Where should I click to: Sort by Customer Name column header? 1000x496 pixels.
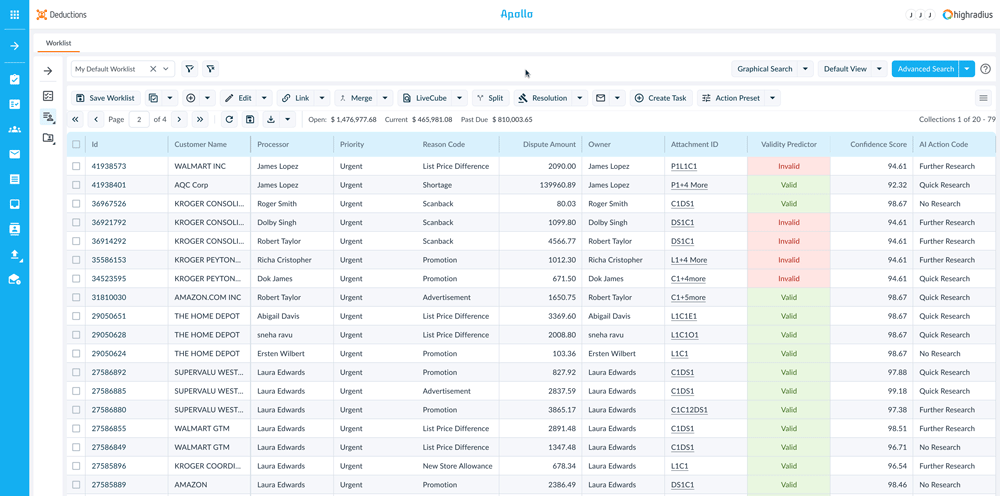[200, 145]
